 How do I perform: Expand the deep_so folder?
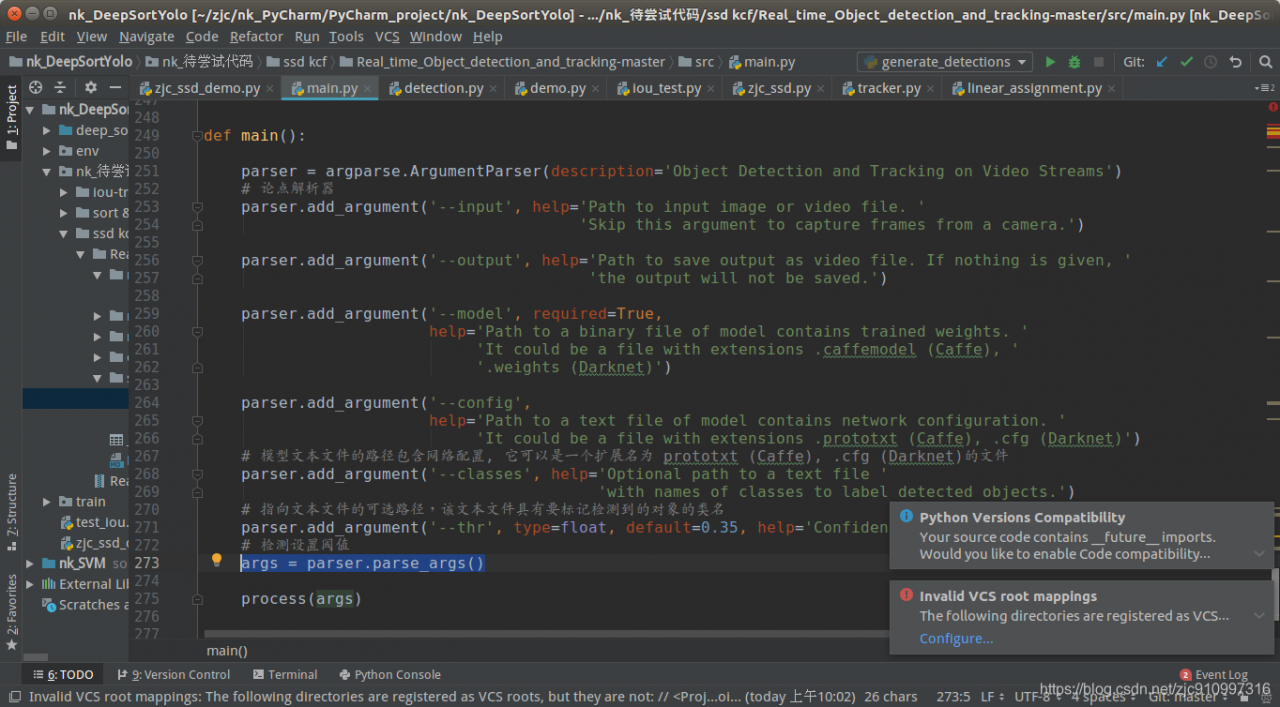(47, 130)
